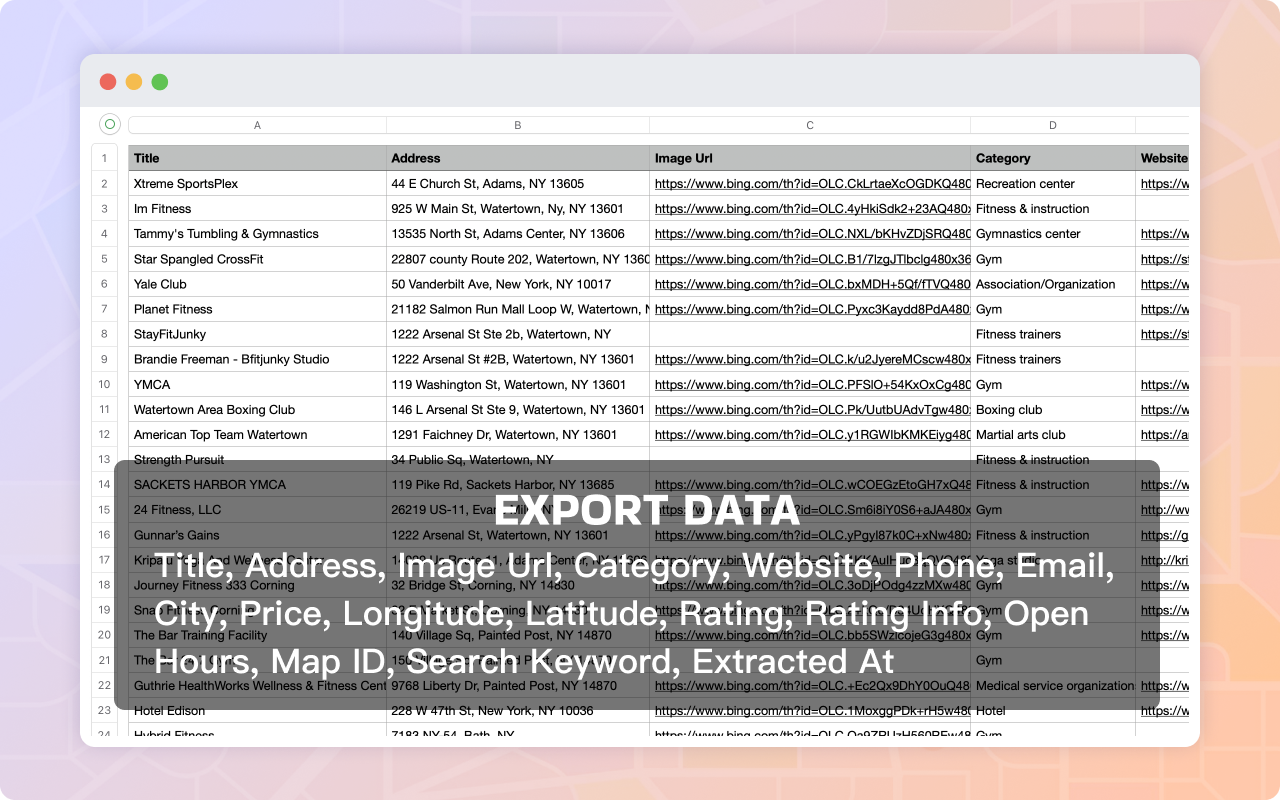This screenshot has width=1280, height=800.
Task: Click the "Martial arts club" category cell
Action: tap(1053, 435)
